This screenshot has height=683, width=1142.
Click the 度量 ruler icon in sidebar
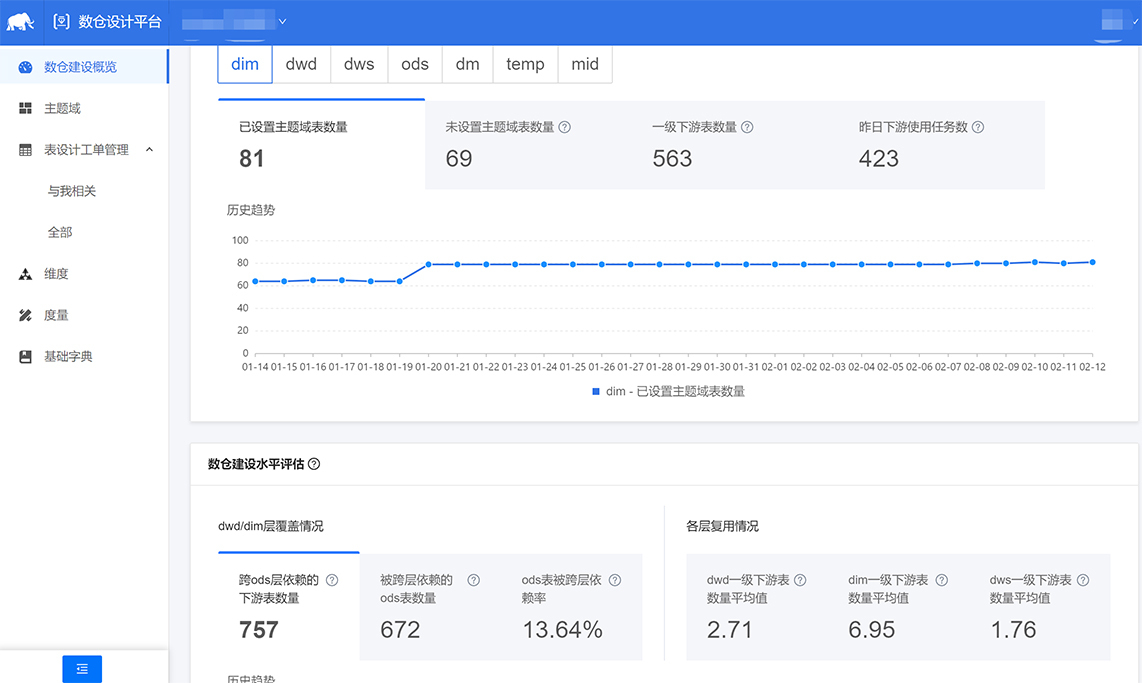pos(25,315)
